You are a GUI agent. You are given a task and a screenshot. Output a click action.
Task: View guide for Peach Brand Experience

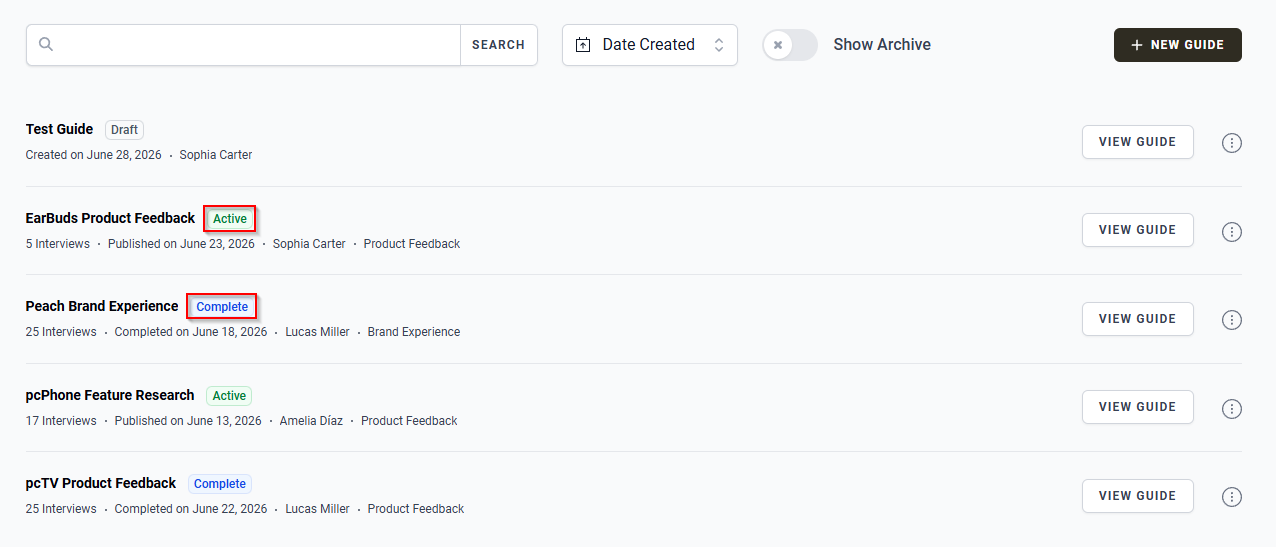click(x=1138, y=319)
